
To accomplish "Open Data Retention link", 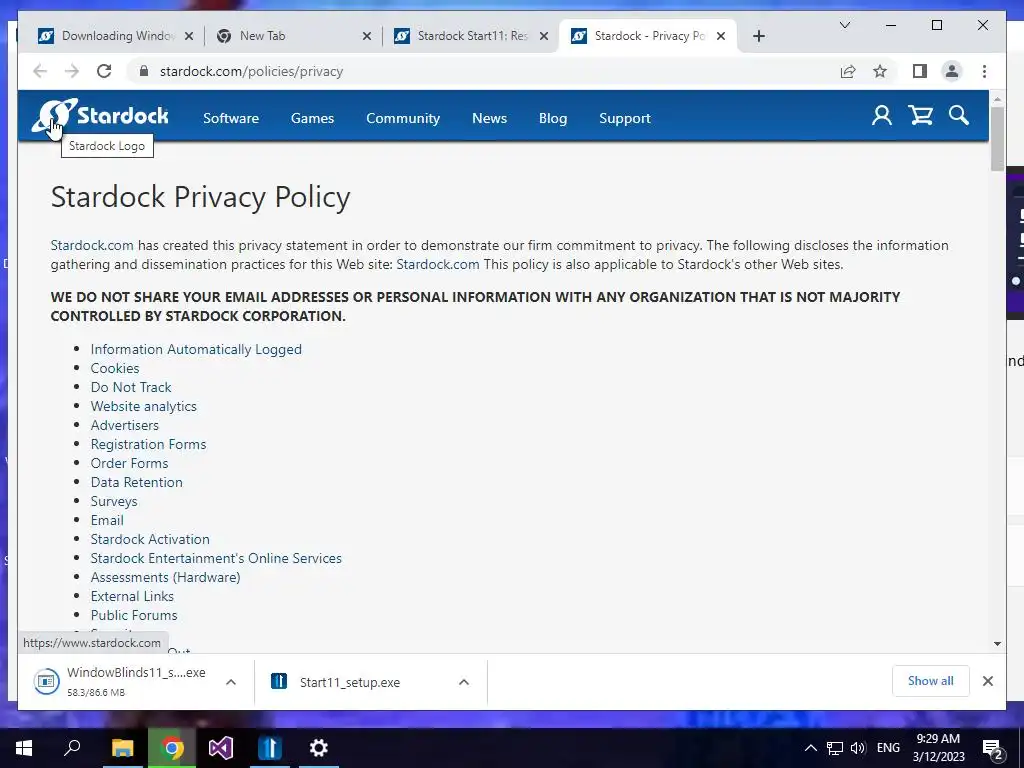I will click(x=136, y=482).
